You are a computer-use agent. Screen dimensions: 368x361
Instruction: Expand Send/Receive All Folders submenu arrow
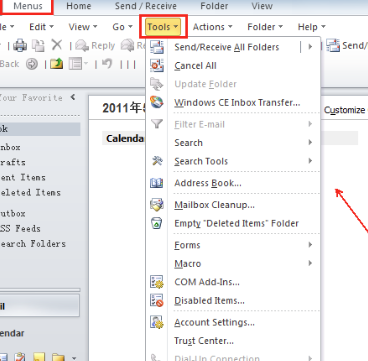tap(310, 47)
